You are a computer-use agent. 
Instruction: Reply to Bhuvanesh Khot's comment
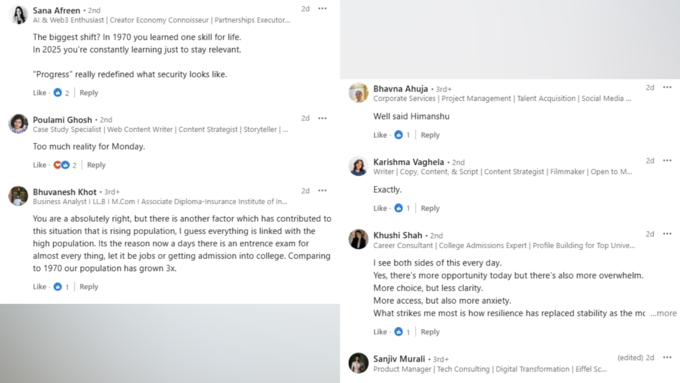(89, 287)
